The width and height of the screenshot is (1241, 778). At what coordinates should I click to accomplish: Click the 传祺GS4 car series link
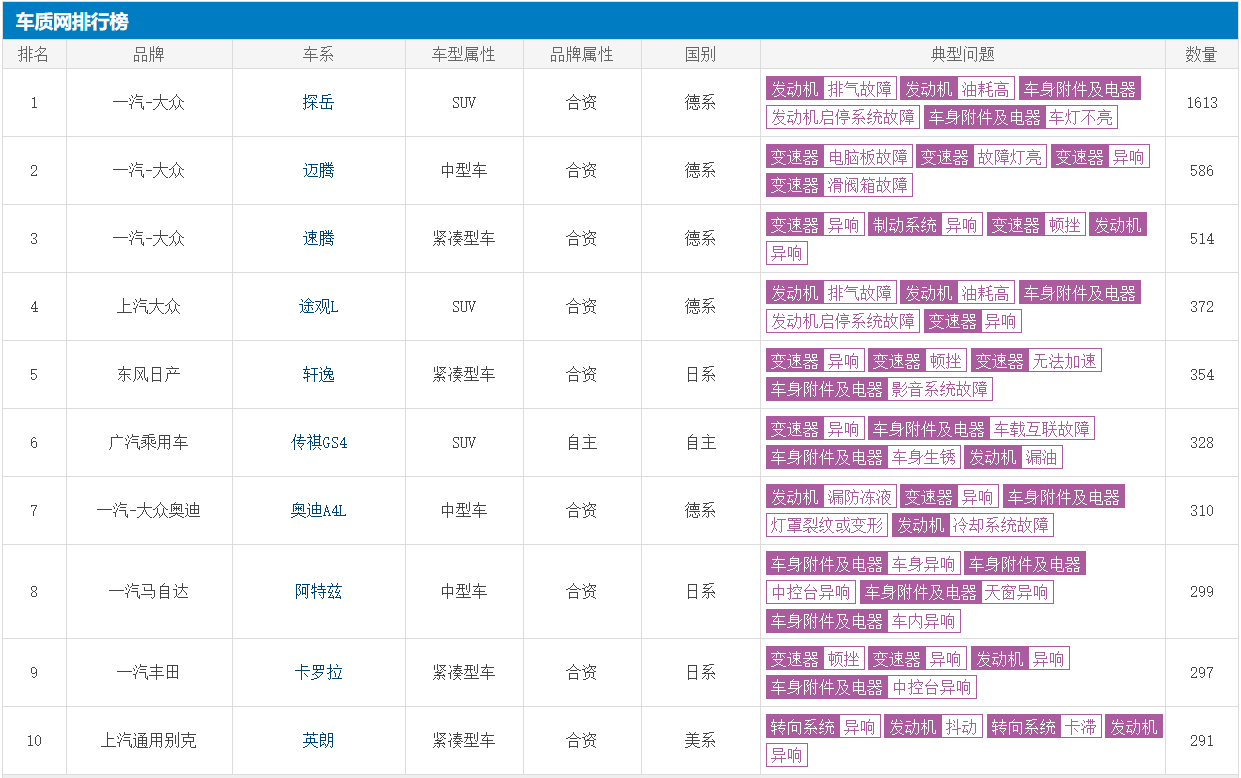[318, 442]
